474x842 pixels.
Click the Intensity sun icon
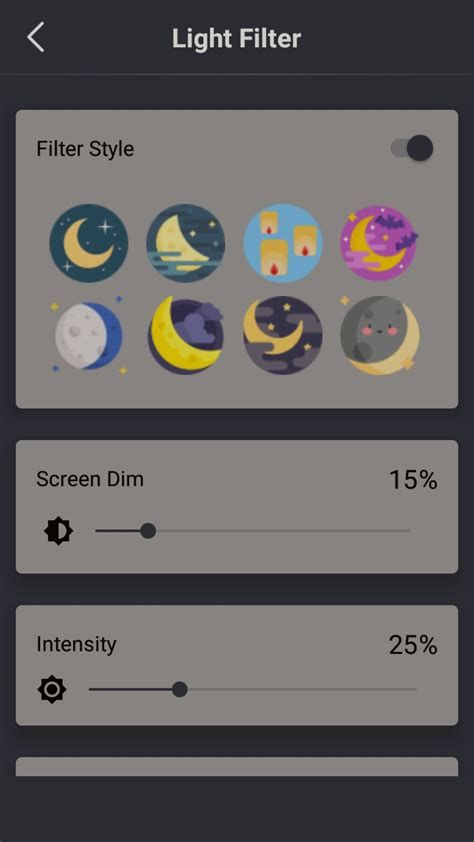pos(52,689)
